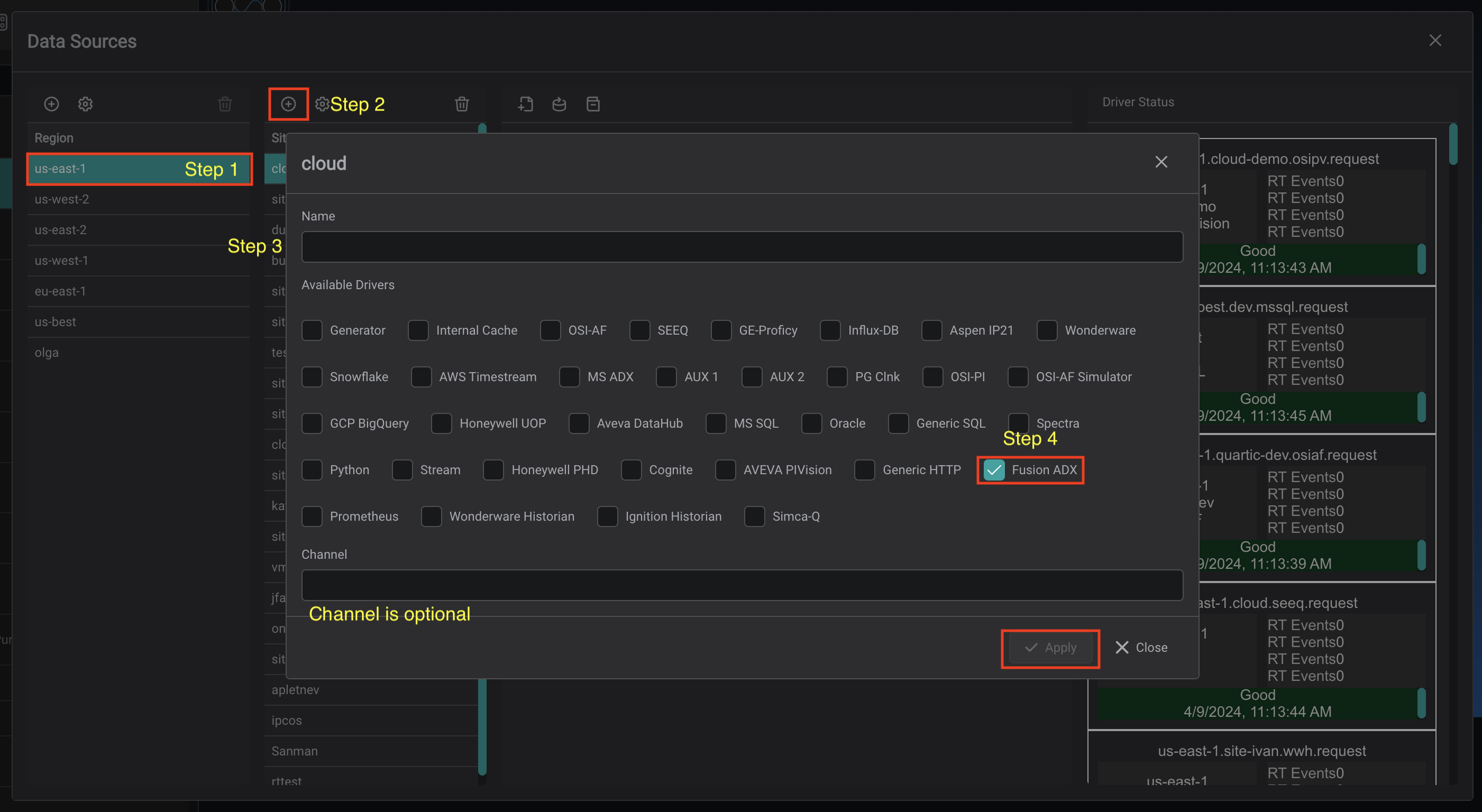Delete site with trash icon
The width and height of the screenshot is (1482, 812).
click(461, 104)
